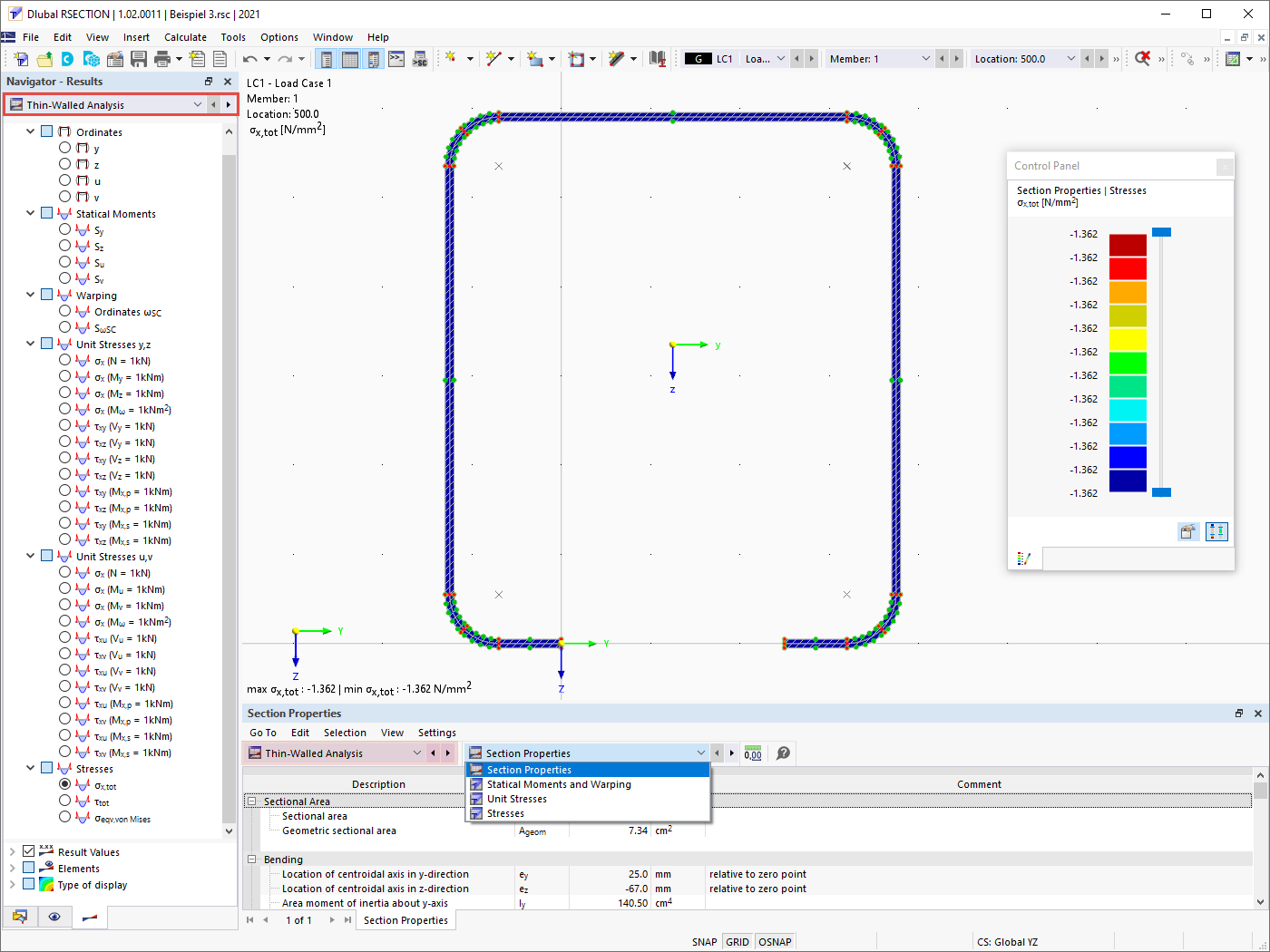Select the Undo icon
The width and height of the screenshot is (1270, 952).
coord(250,58)
